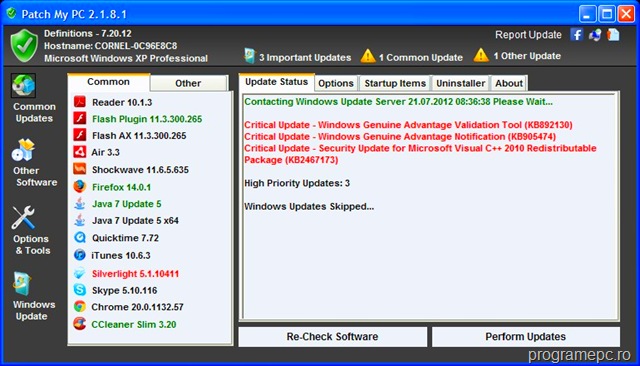The height and width of the screenshot is (366, 640).
Task: Open Windows Update sidebar icon
Action: click(x=23, y=284)
